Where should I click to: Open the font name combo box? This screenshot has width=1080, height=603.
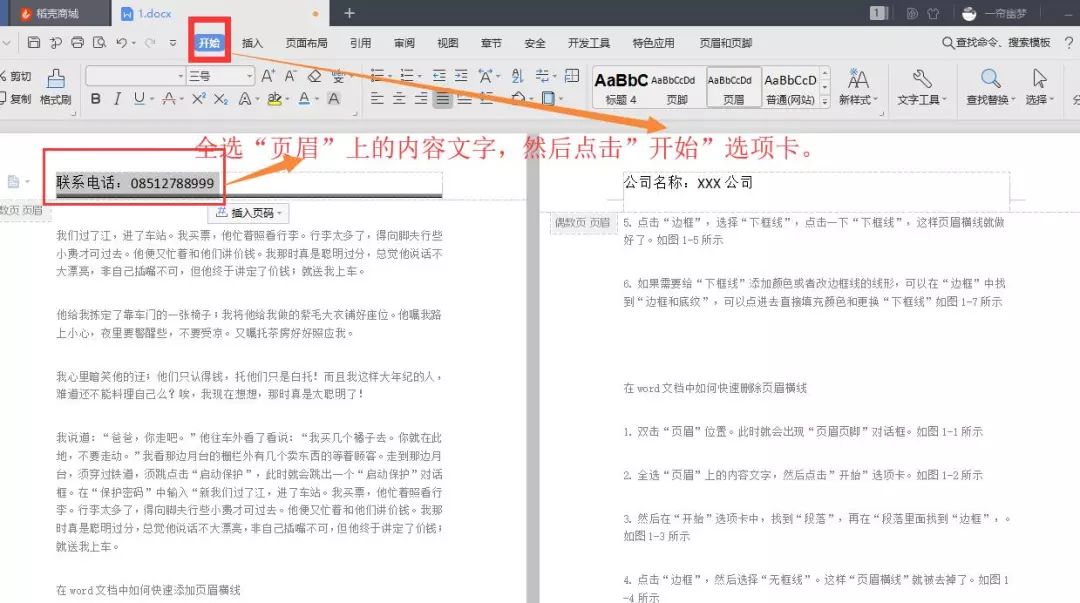tap(136, 76)
